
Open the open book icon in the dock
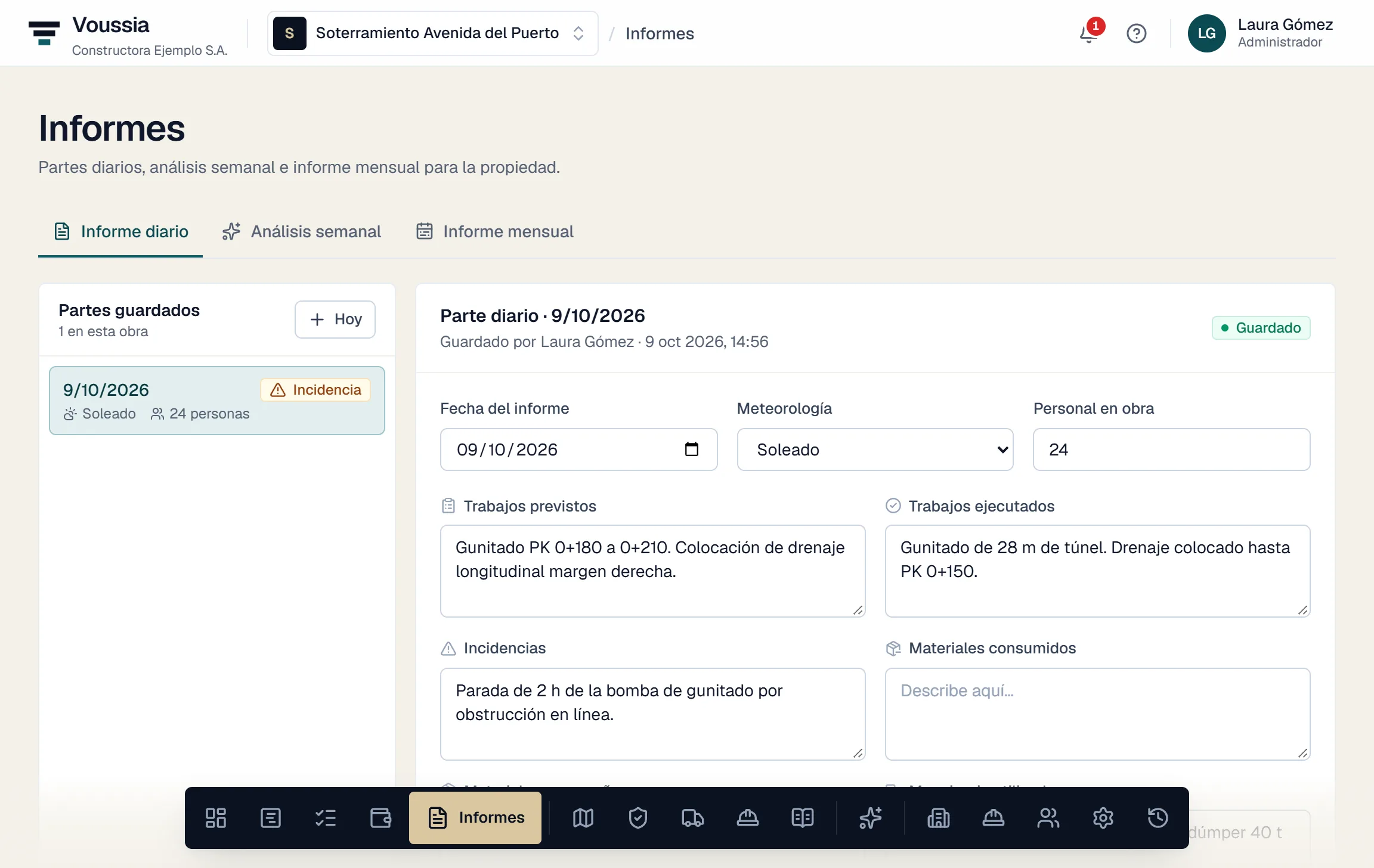(803, 818)
